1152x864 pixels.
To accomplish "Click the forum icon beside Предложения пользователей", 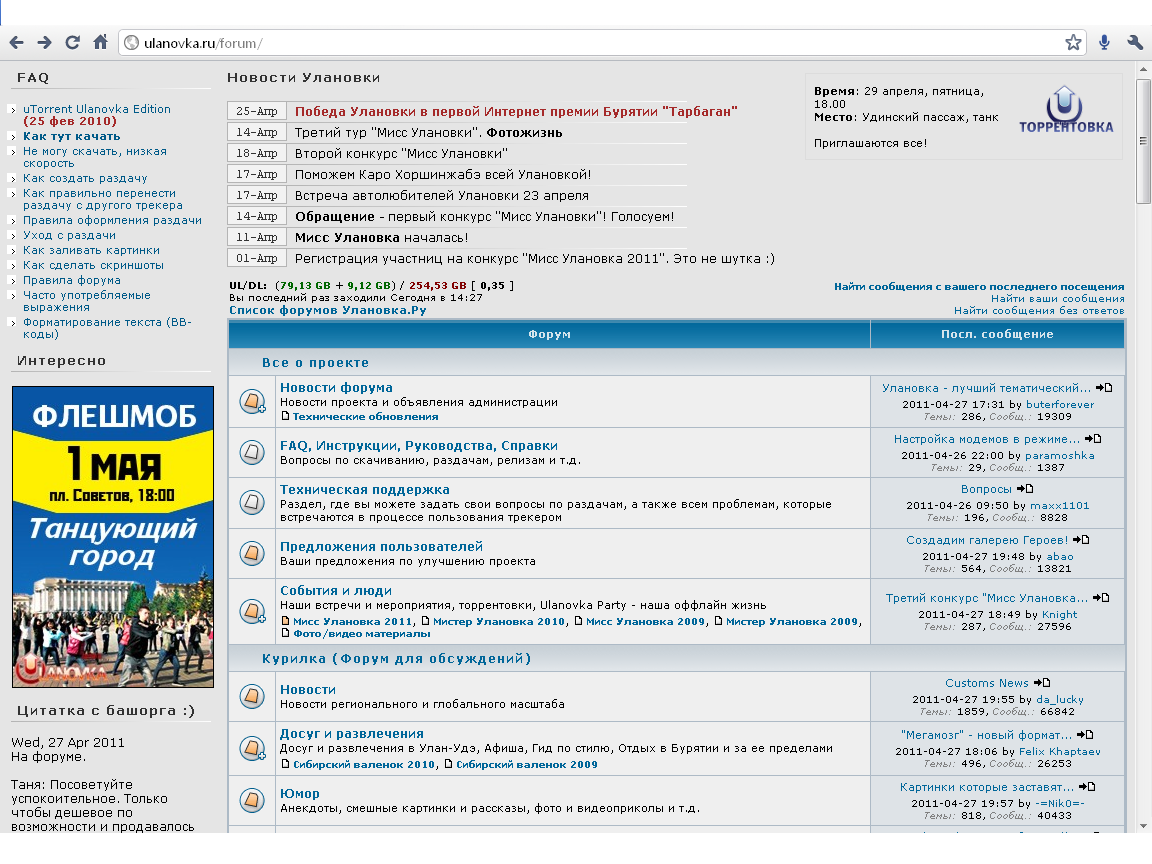I will (252, 553).
